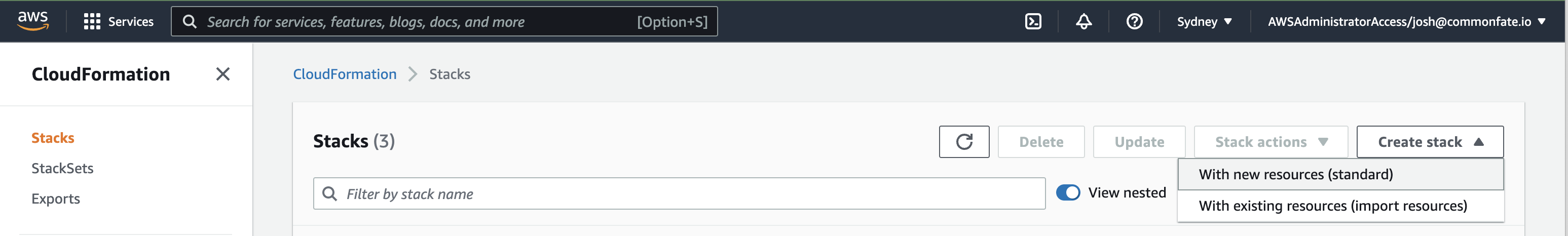
Task: Open Exports in the sidebar
Action: point(56,199)
